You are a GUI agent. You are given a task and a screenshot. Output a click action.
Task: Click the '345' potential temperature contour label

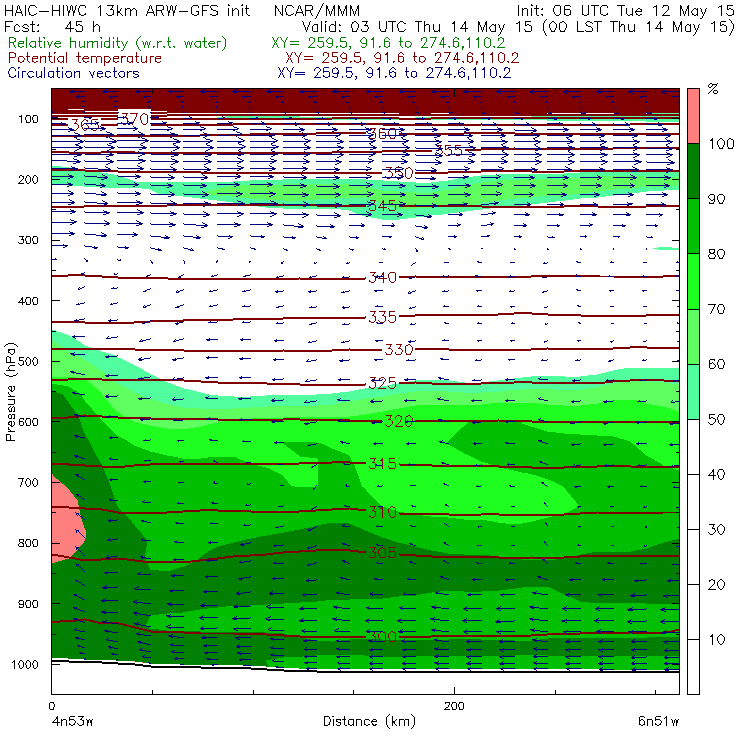coord(382,206)
